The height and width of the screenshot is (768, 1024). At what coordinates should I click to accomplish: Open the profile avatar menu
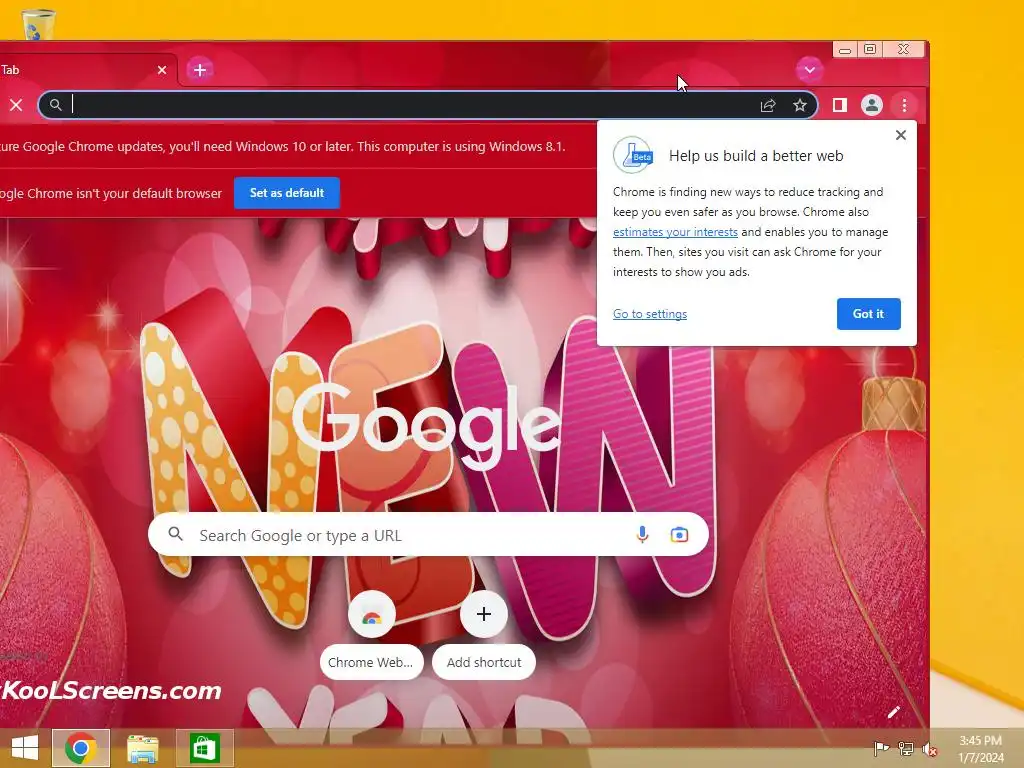(x=872, y=105)
